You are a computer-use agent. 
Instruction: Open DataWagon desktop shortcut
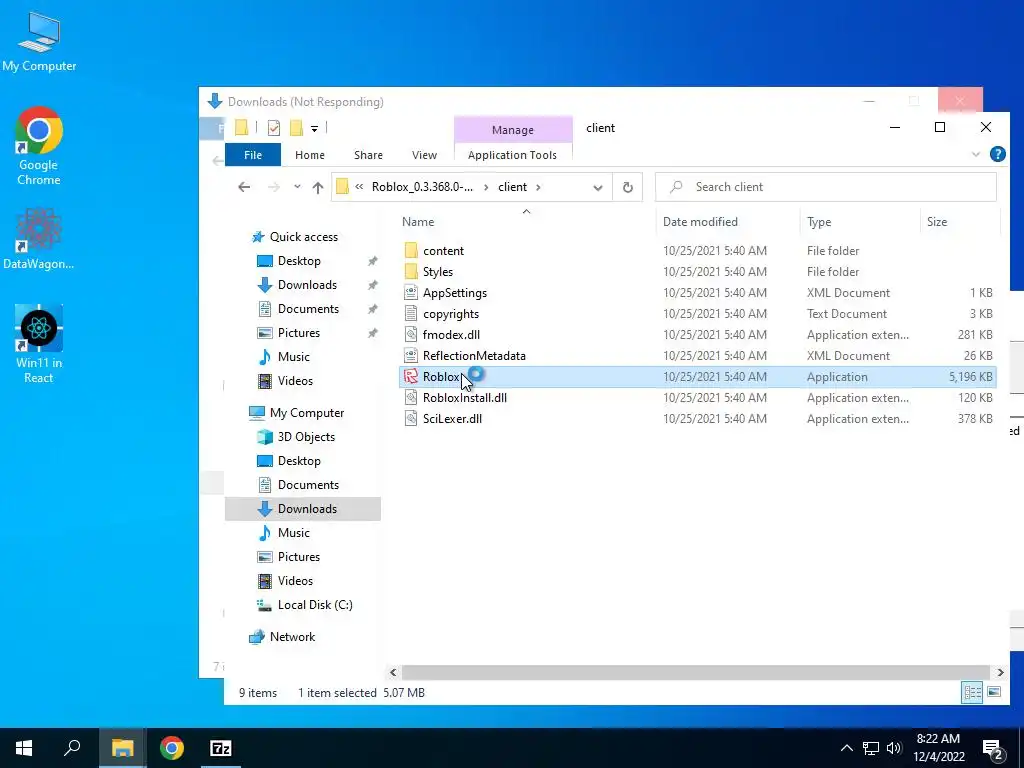[39, 238]
